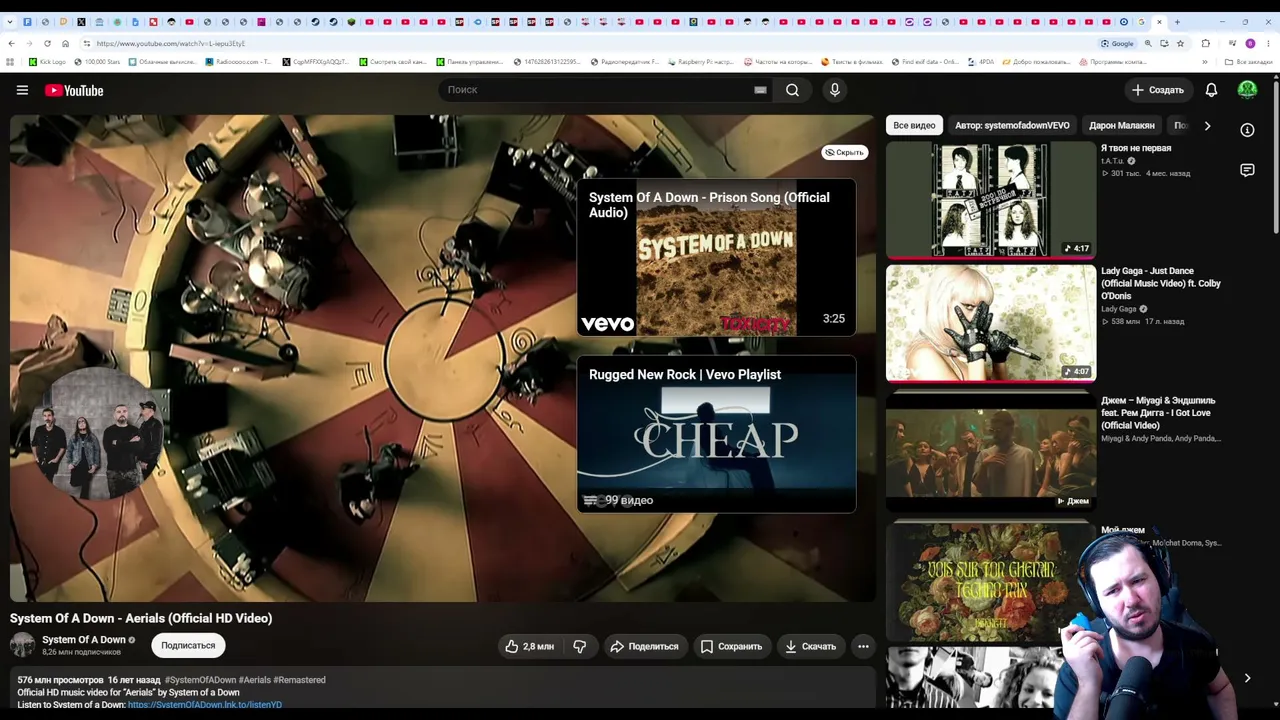Click the Lady Gaga - Just Dance title
1280x720 pixels.
point(1161,283)
